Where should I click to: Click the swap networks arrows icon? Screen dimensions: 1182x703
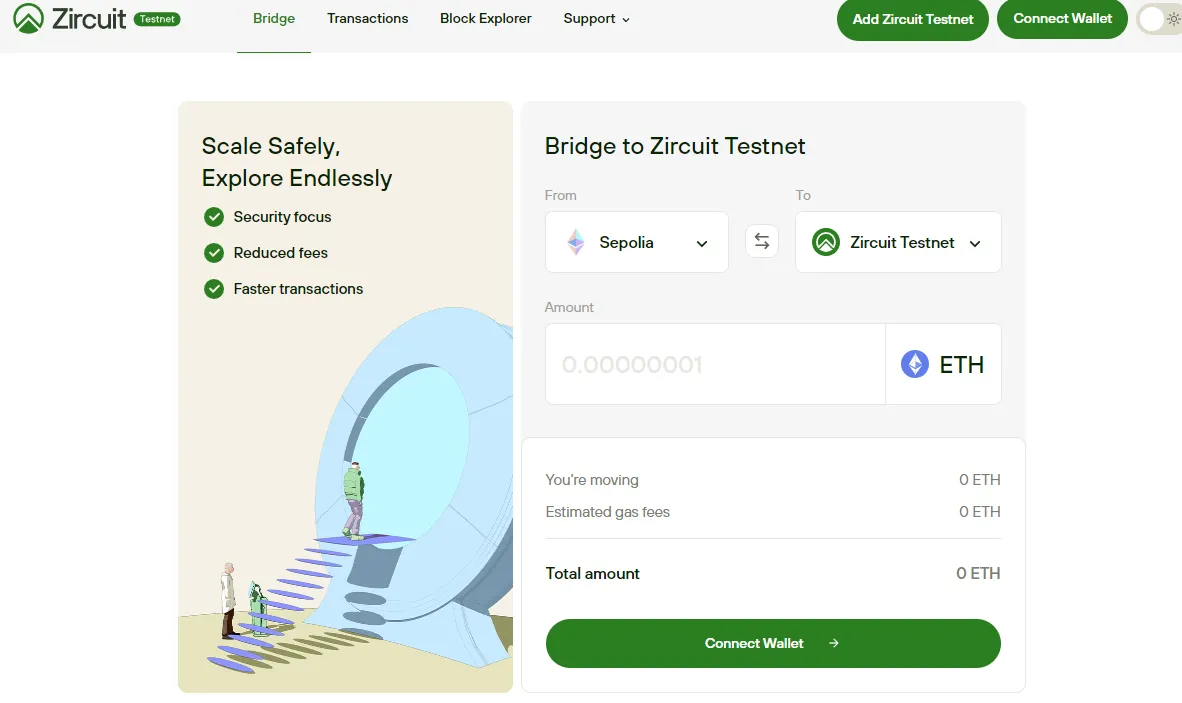coord(762,241)
